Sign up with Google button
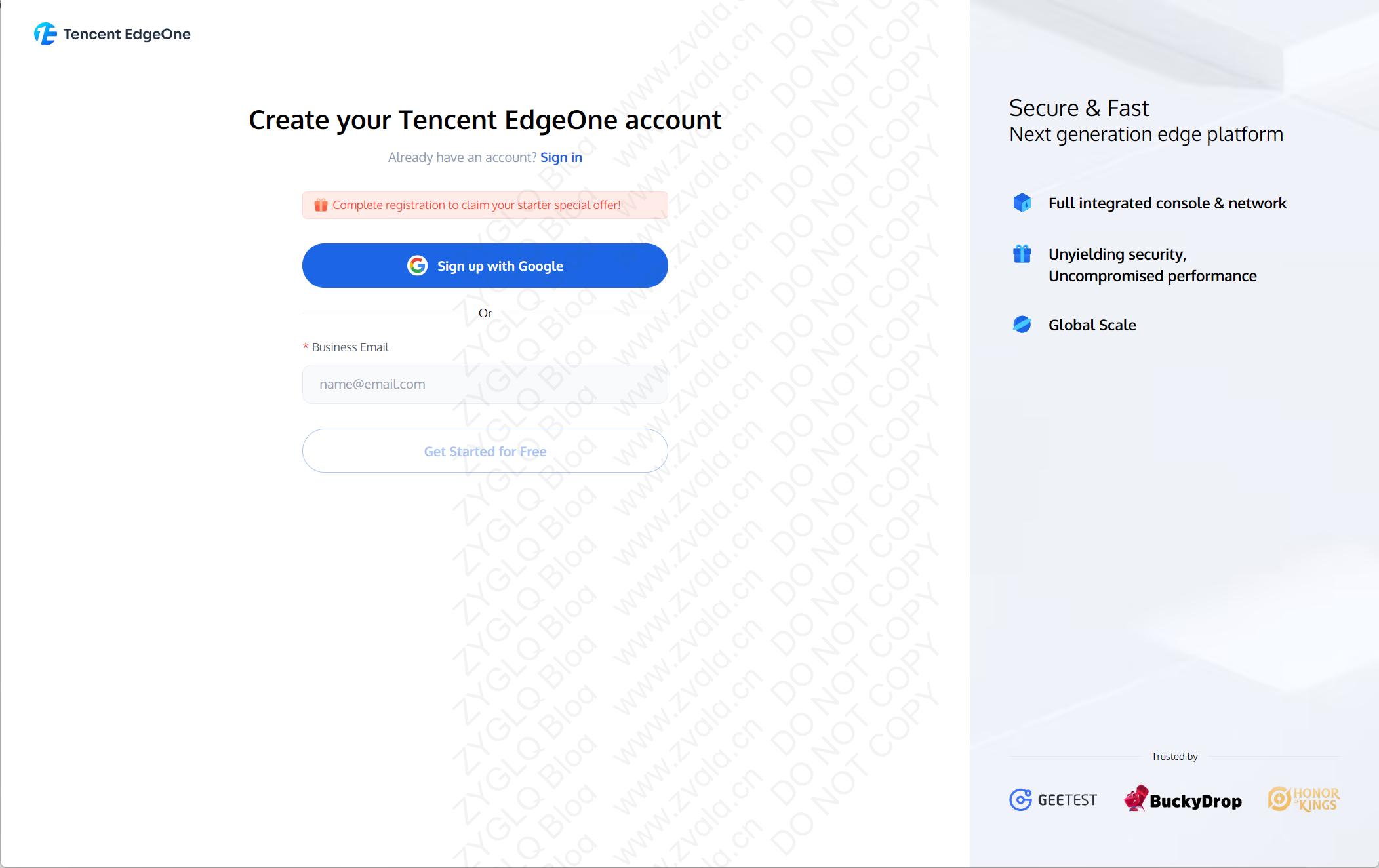This screenshot has width=1379, height=868. (485, 266)
